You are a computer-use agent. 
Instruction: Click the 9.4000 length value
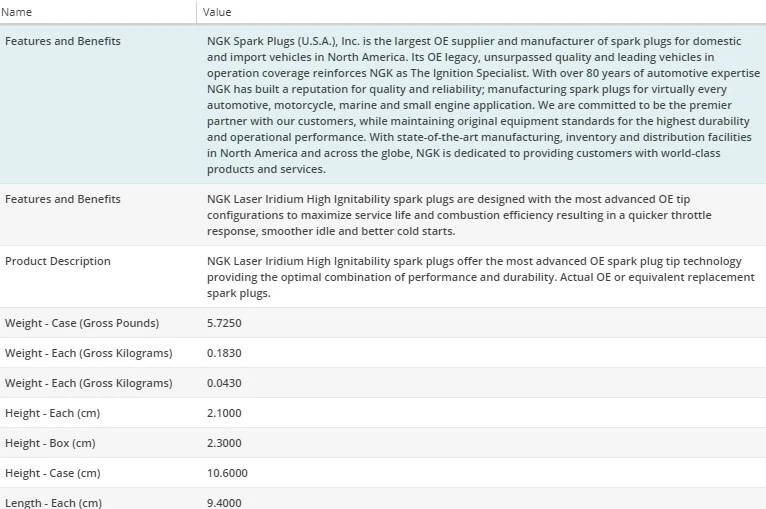[224, 502]
